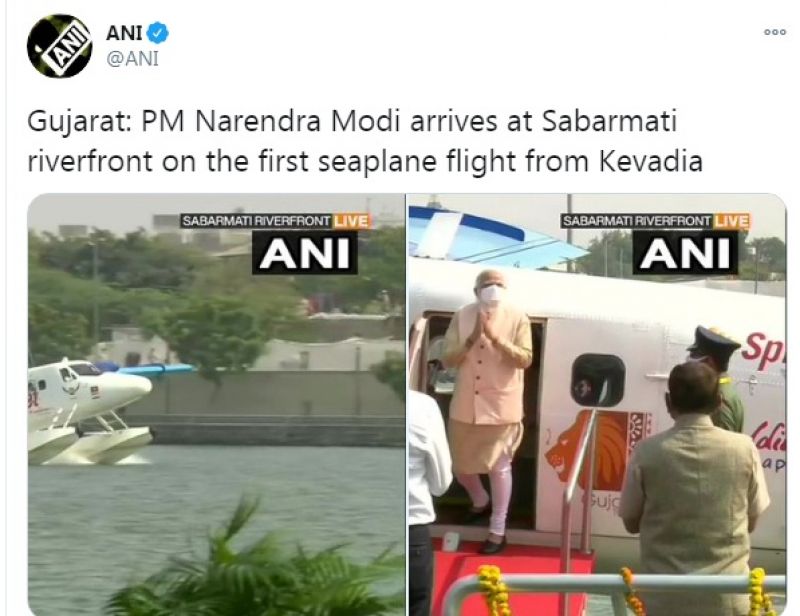The width and height of the screenshot is (800, 616).
Task: Click the red carpeted steps below the door
Action: point(510,560)
